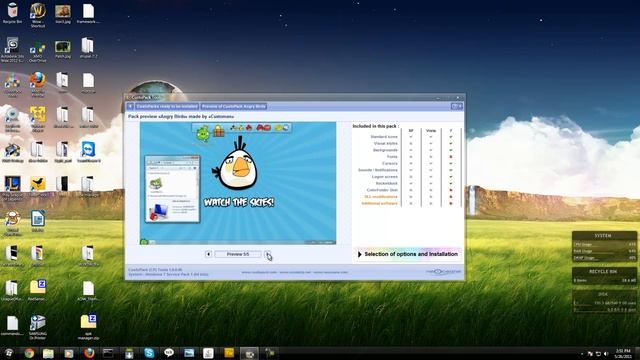This screenshot has height=360, width=640.
Task: Open SAMSUNG Dr.Printer desktop shortcut
Action: pos(38,327)
